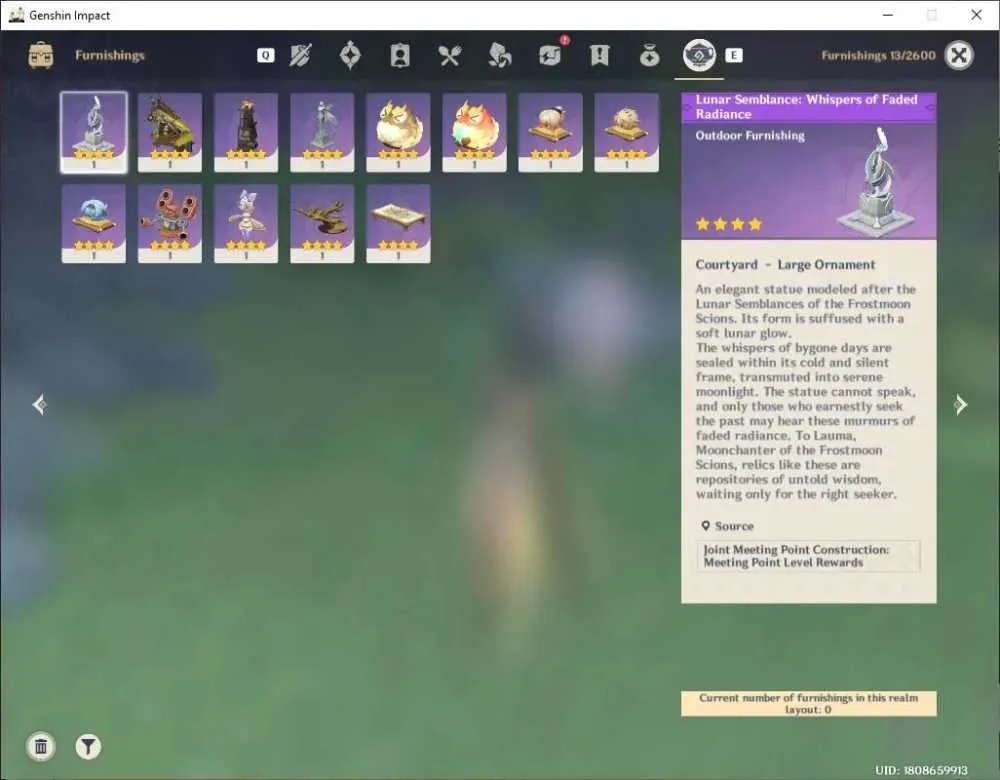Click the trash can delete icon
The height and width of the screenshot is (780, 1000).
click(x=41, y=746)
